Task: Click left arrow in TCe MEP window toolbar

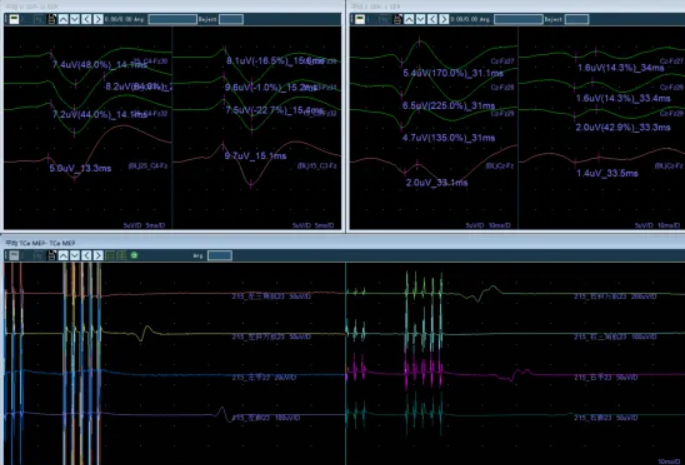Action: [x=87, y=255]
